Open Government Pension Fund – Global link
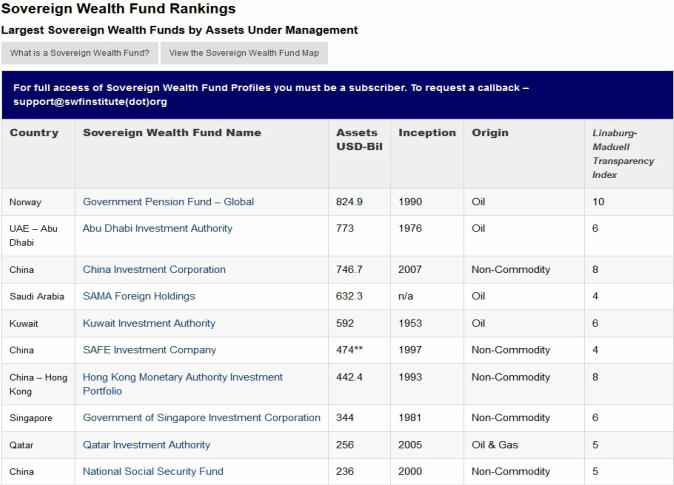Viewport: 674px width, 485px height. (168, 202)
